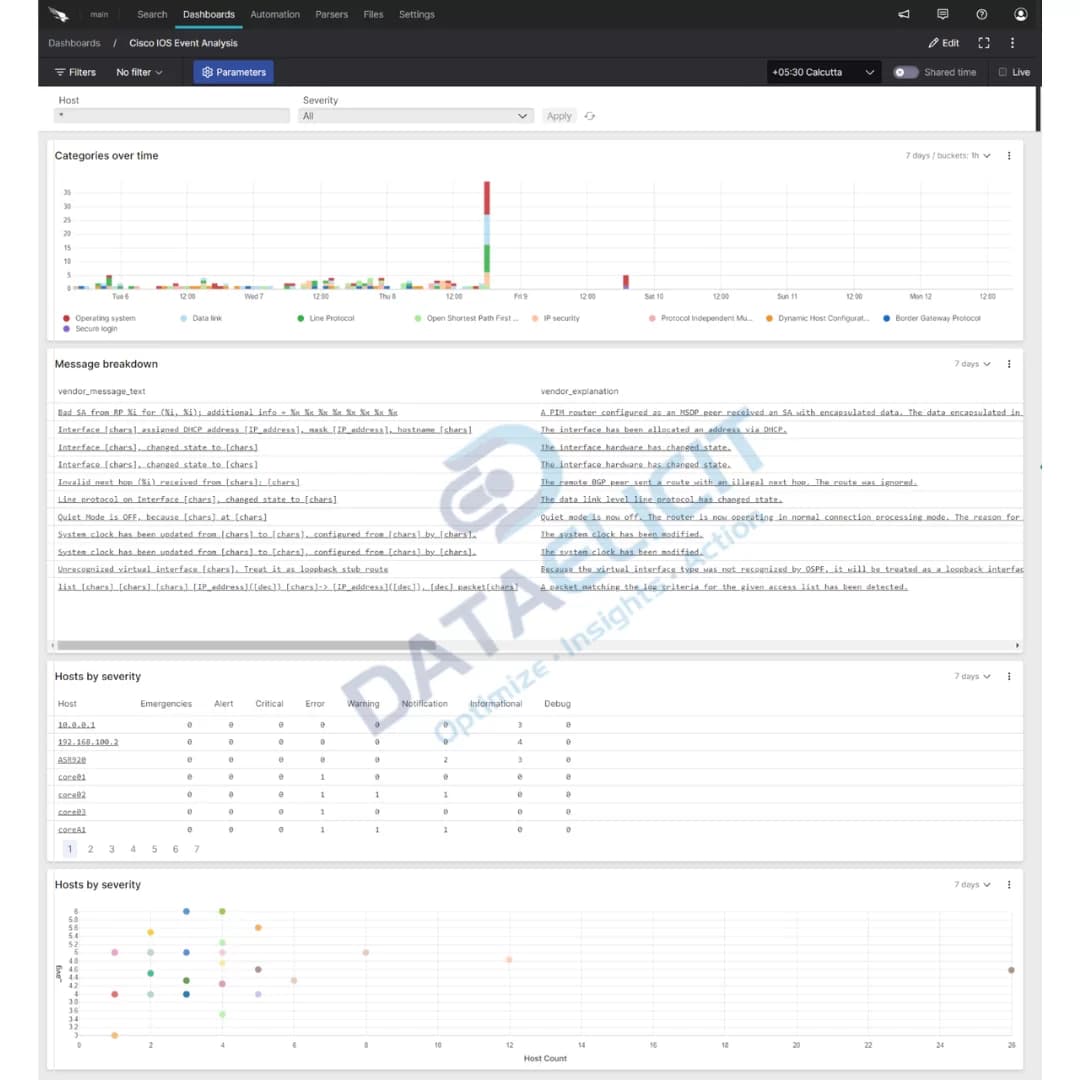Open the dashboard header three-dot menu
The image size is (1080, 1080).
1013,43
